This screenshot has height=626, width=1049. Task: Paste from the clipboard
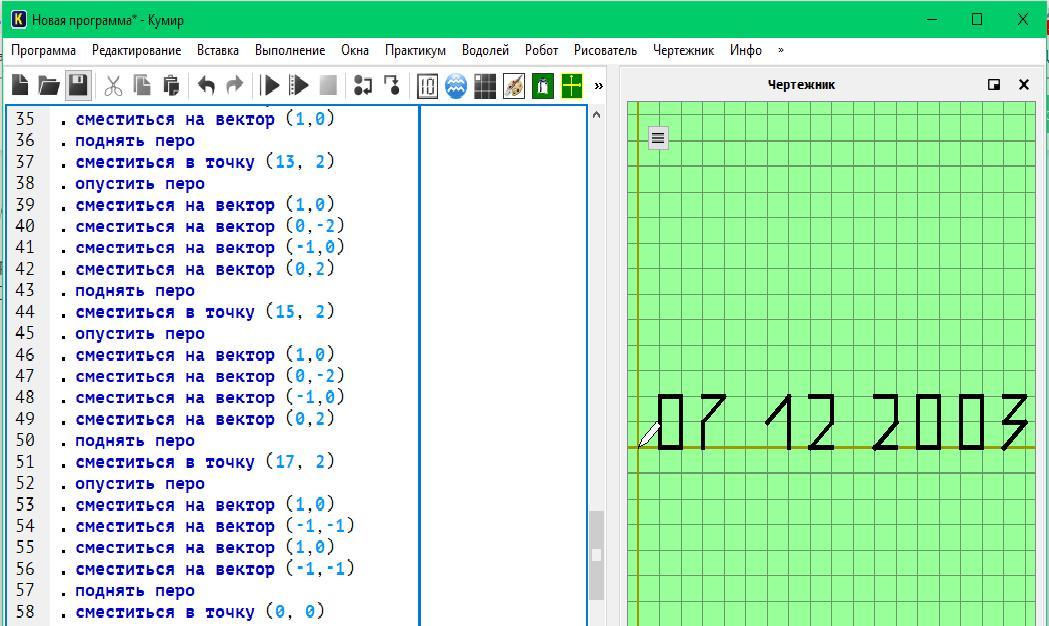point(171,86)
